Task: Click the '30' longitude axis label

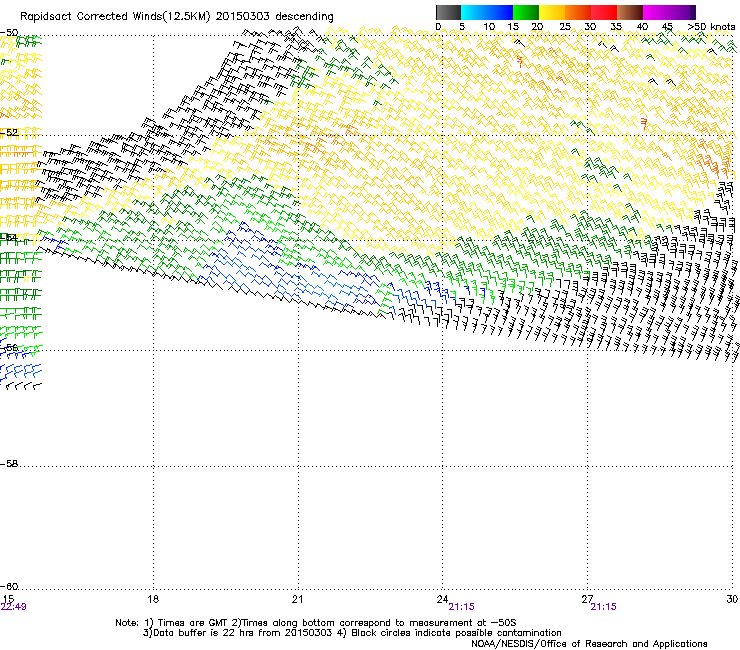Action: coord(732,599)
